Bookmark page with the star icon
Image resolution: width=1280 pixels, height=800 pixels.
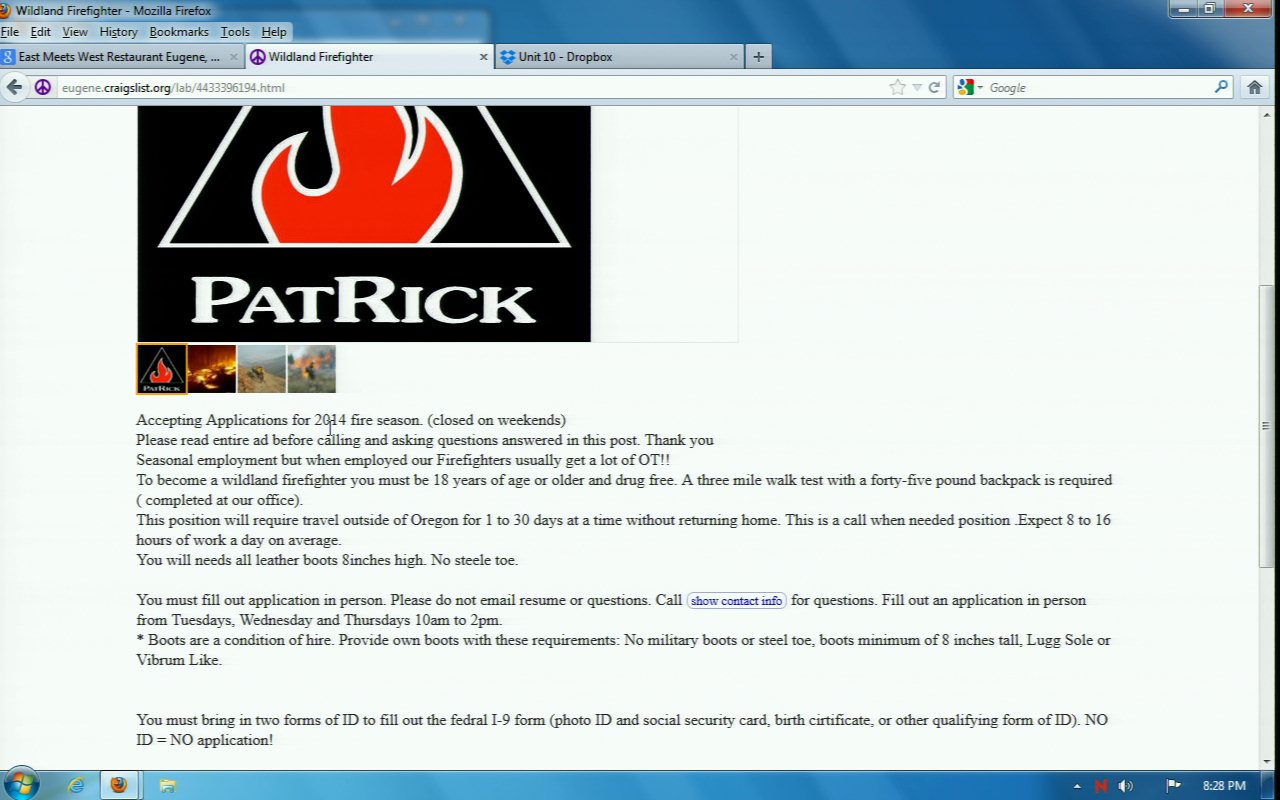[897, 87]
